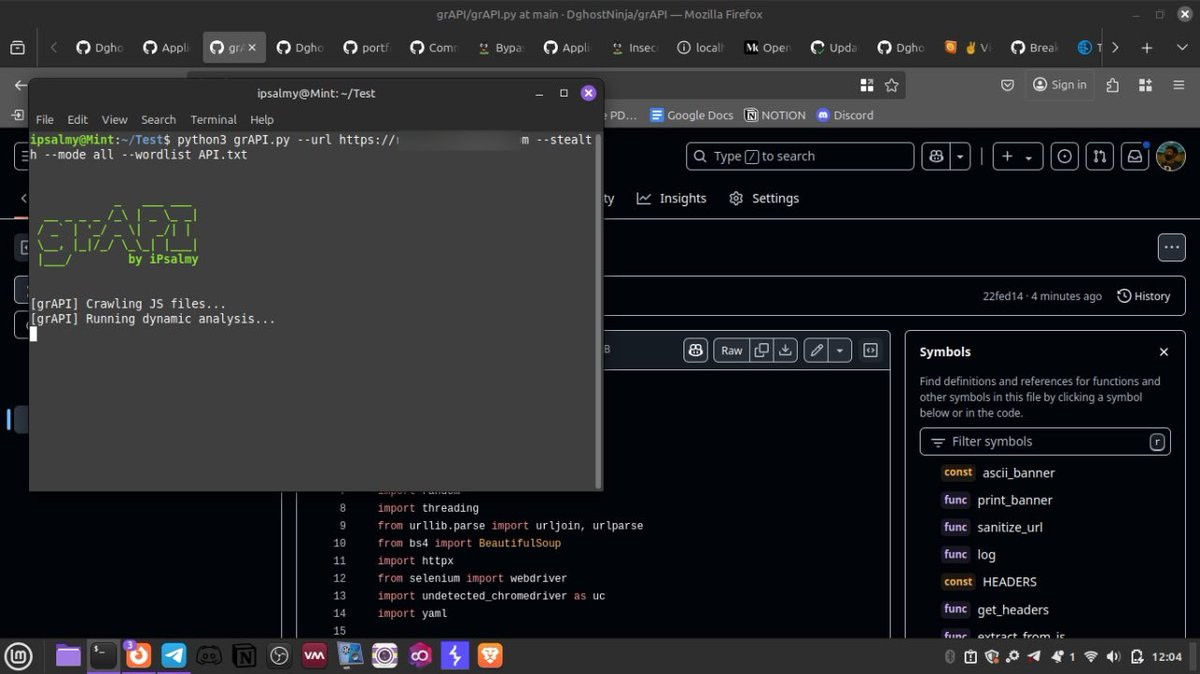Open the Linux Mint start menu
This screenshot has height=674, width=1200.
click(x=19, y=656)
